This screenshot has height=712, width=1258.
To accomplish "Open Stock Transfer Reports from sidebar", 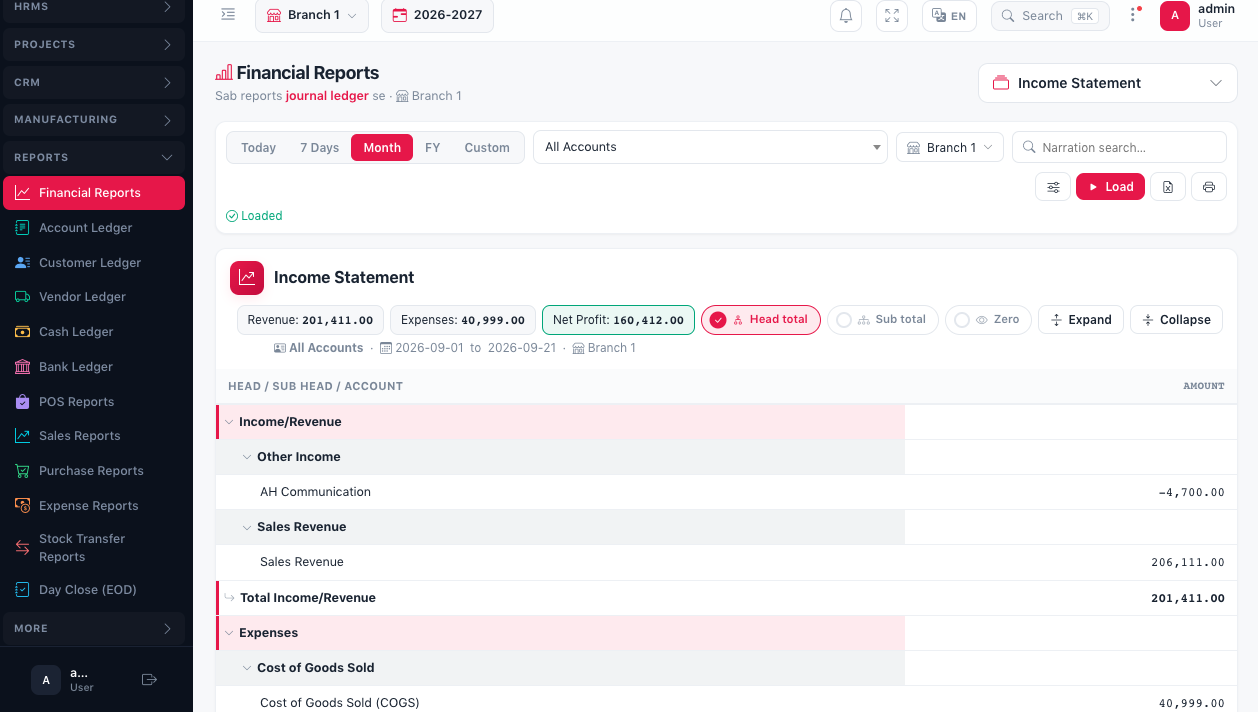I will (94, 548).
